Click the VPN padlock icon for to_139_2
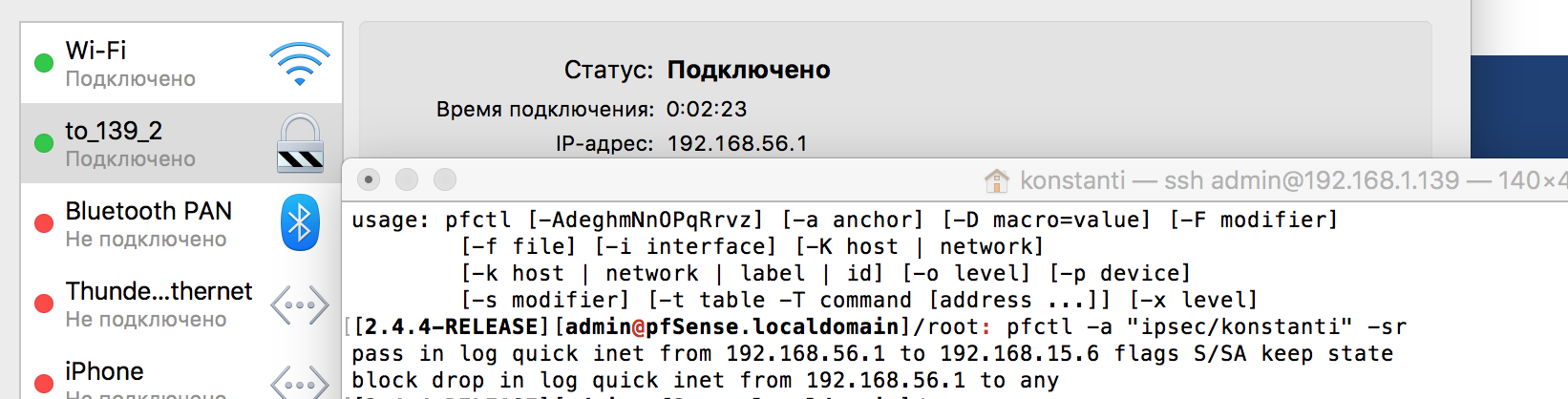The width and height of the screenshot is (1568, 399). tap(301, 143)
